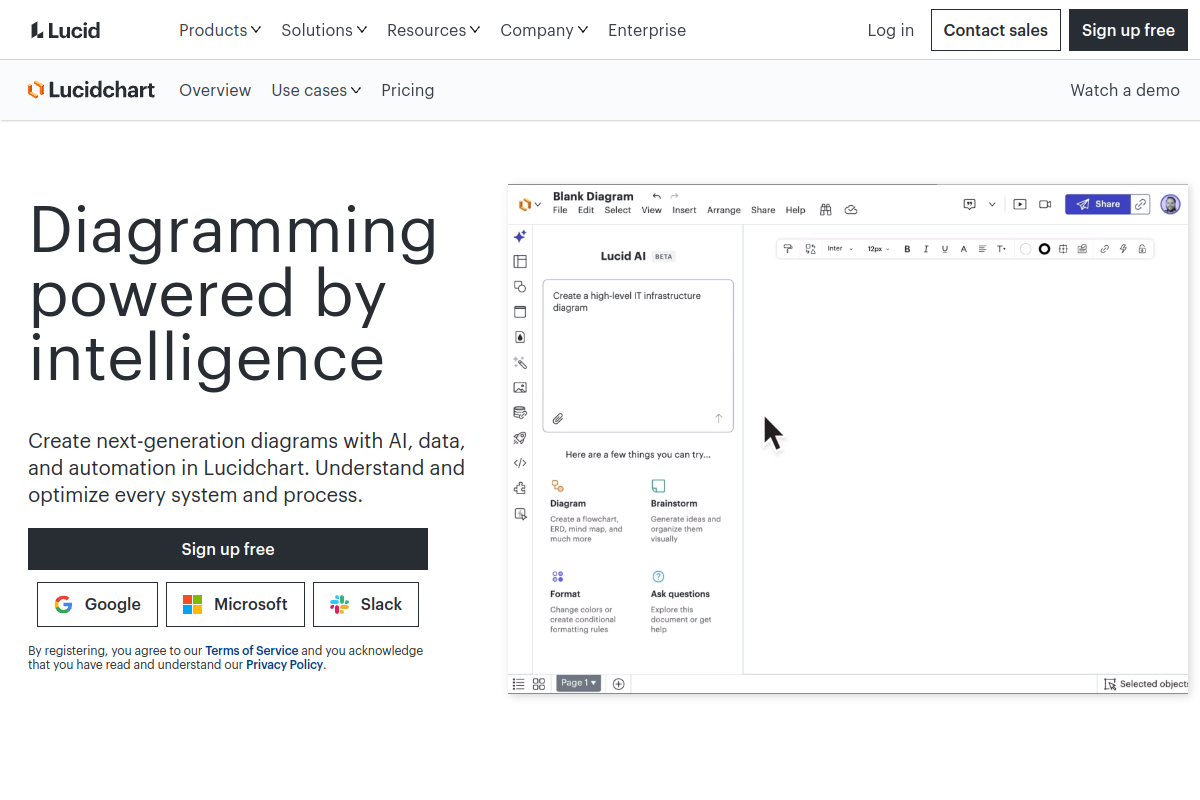Open the Insert menu in the editor
Viewport: 1200px width, 800px height.
tap(684, 210)
